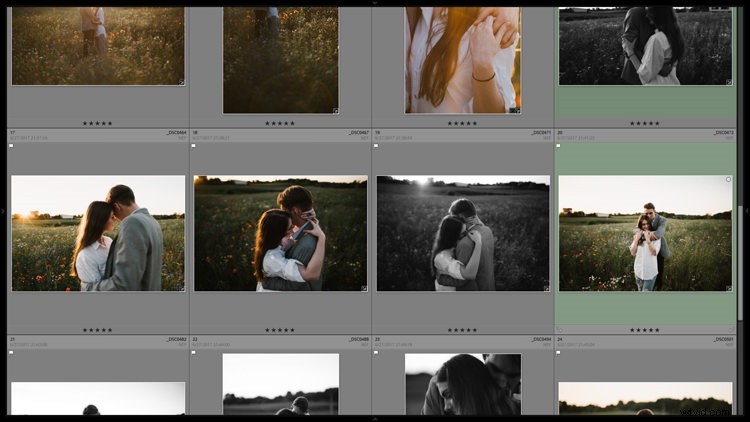Click index number 17 in cell header
The width and height of the screenshot is (750, 422).
13,133
